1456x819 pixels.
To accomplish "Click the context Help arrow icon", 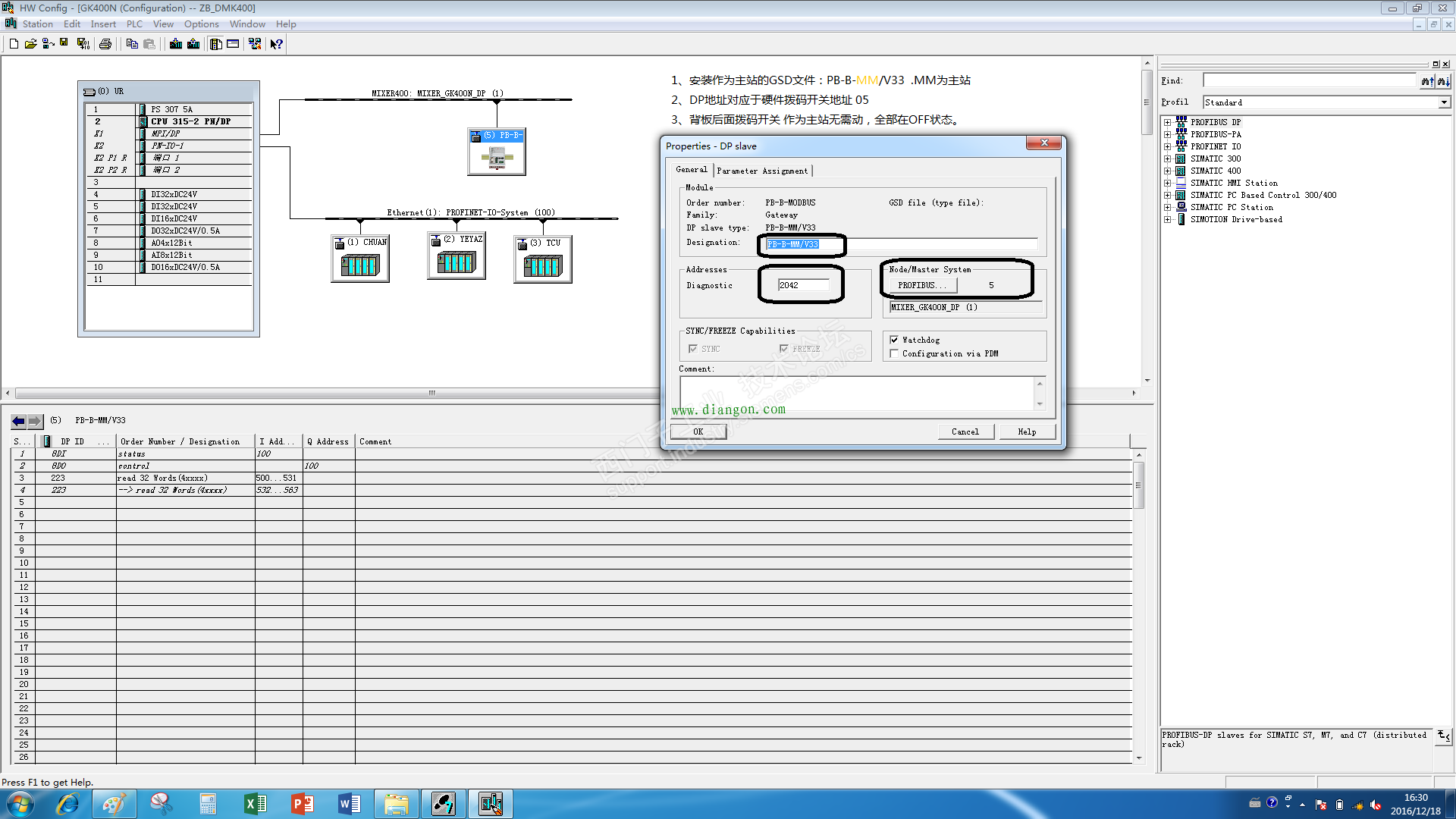I will click(277, 44).
